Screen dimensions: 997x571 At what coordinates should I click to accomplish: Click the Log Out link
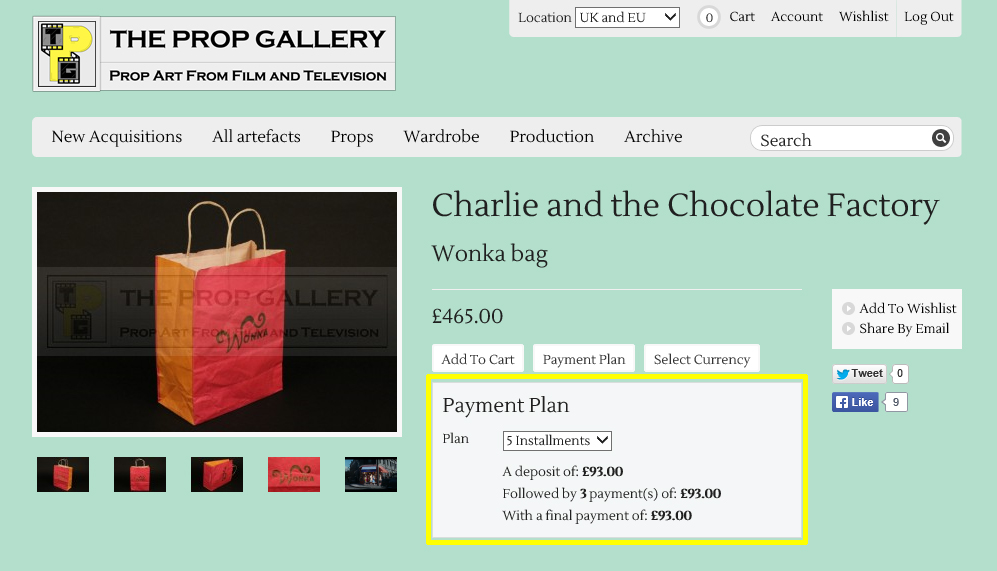[x=928, y=17]
